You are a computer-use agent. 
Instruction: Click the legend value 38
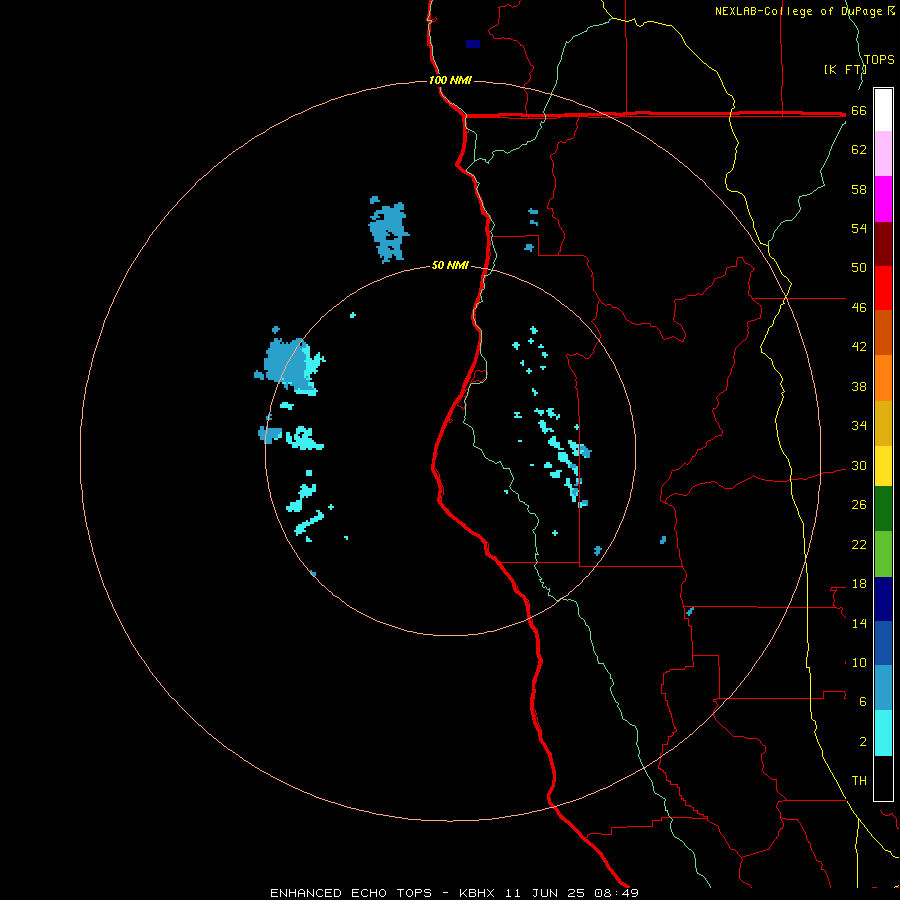click(859, 386)
